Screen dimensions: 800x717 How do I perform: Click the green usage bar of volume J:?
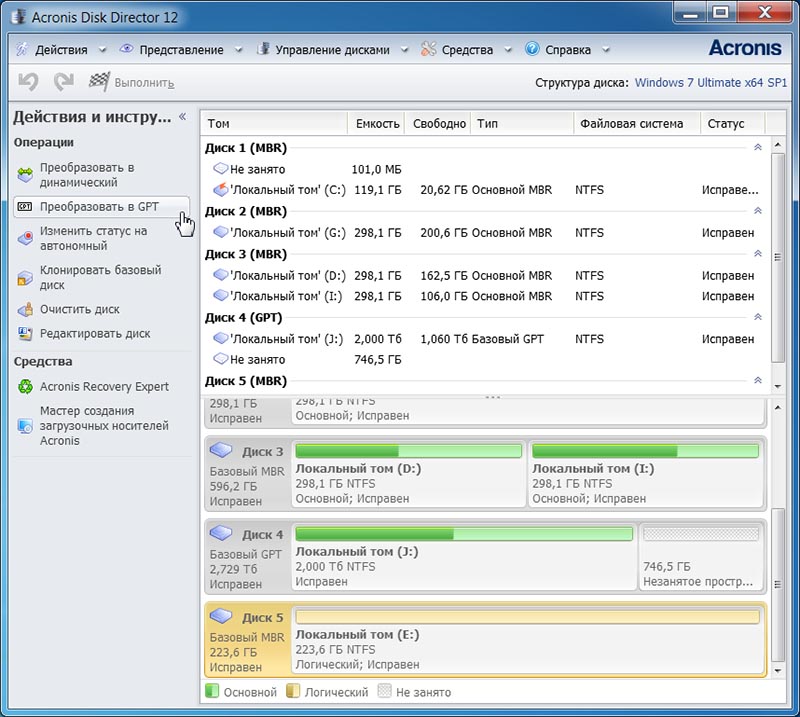click(x=464, y=534)
